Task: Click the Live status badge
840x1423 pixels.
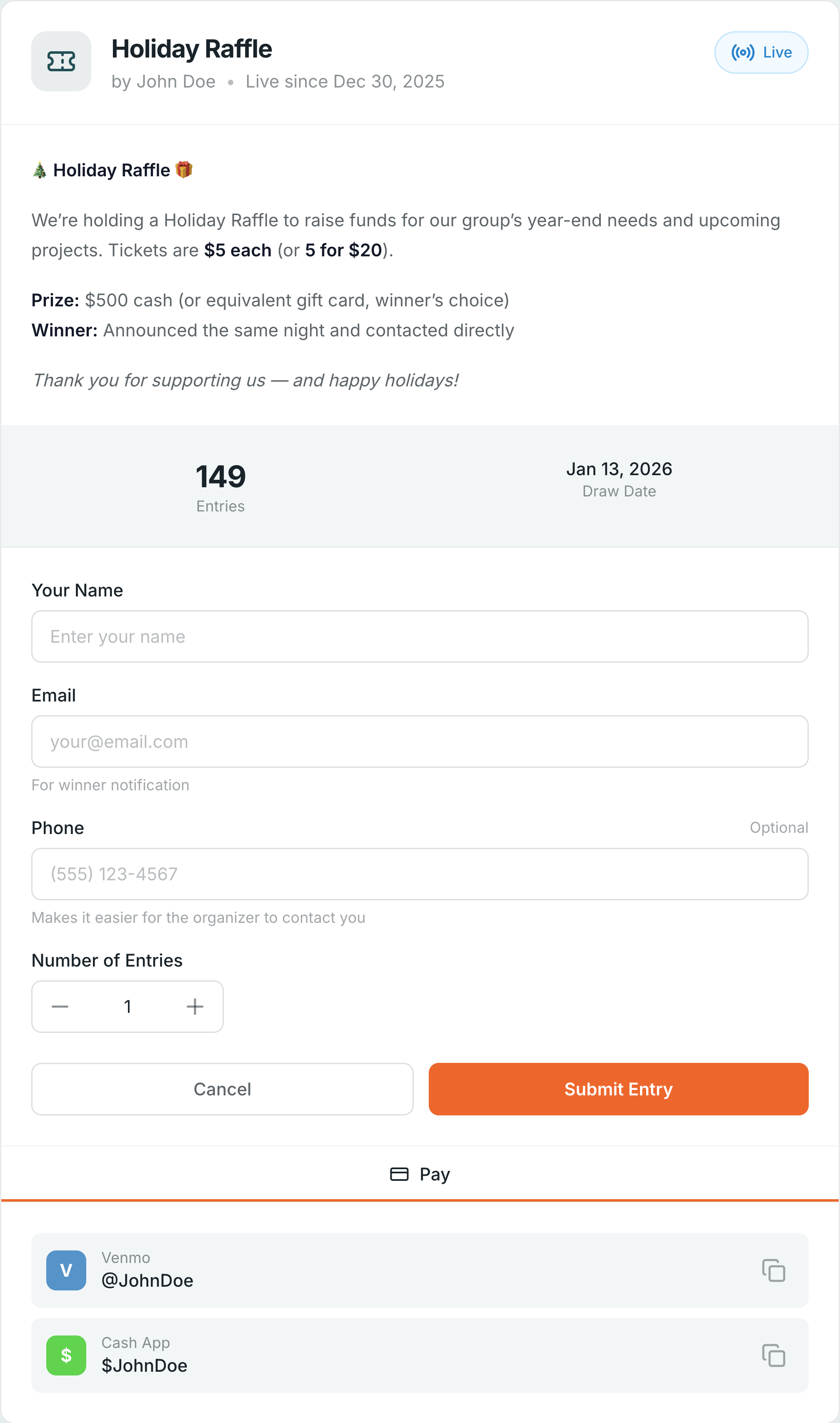Action: pos(761,52)
